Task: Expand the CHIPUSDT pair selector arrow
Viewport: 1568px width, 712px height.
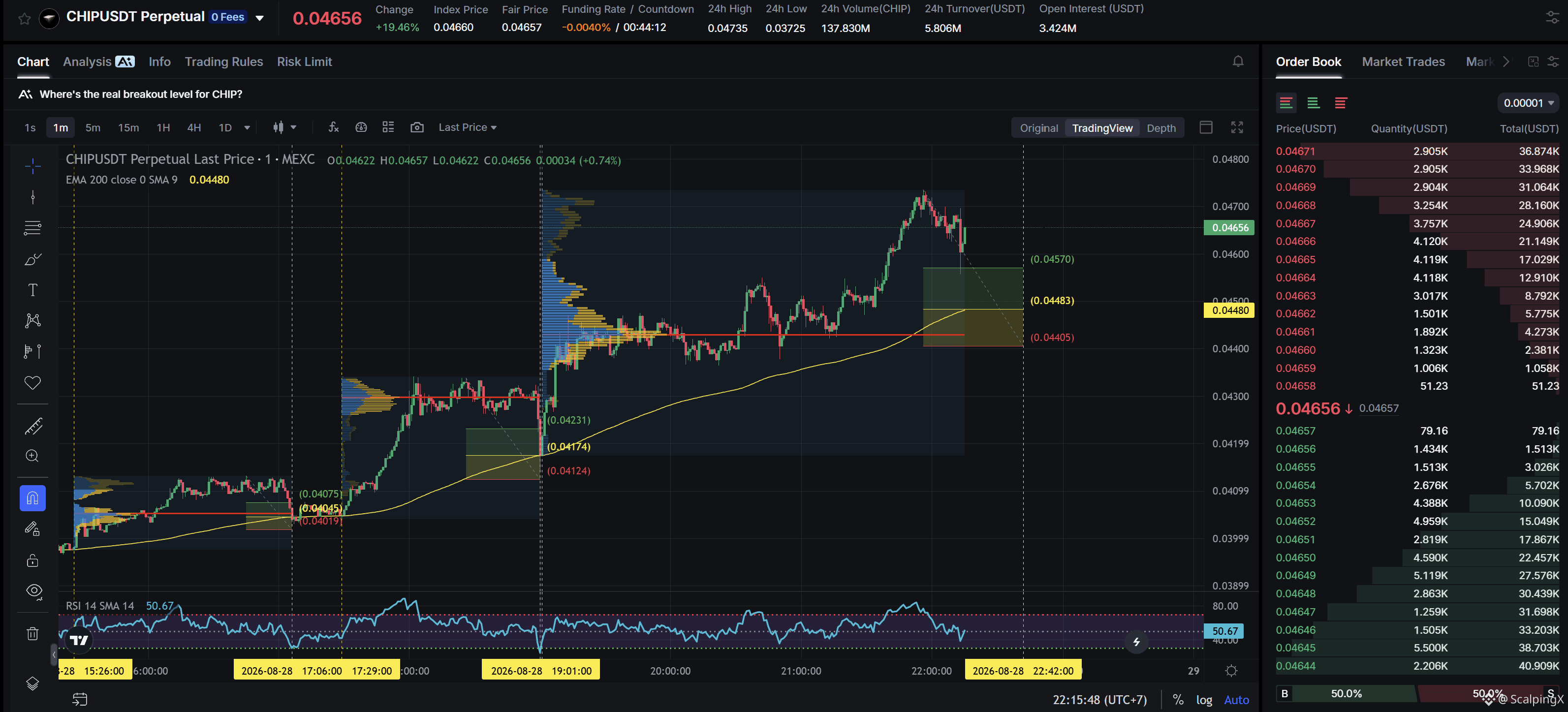Action: (260, 18)
